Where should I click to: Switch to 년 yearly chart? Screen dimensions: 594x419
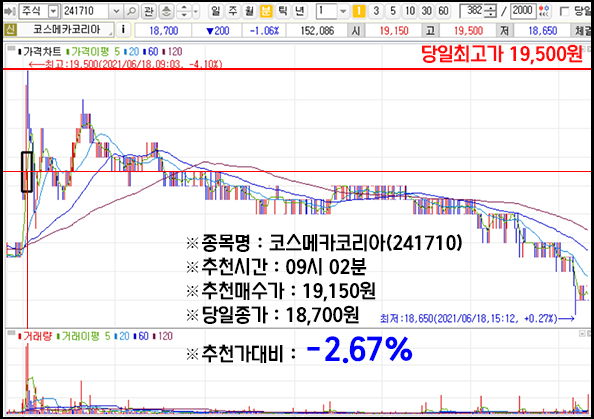tap(300, 11)
